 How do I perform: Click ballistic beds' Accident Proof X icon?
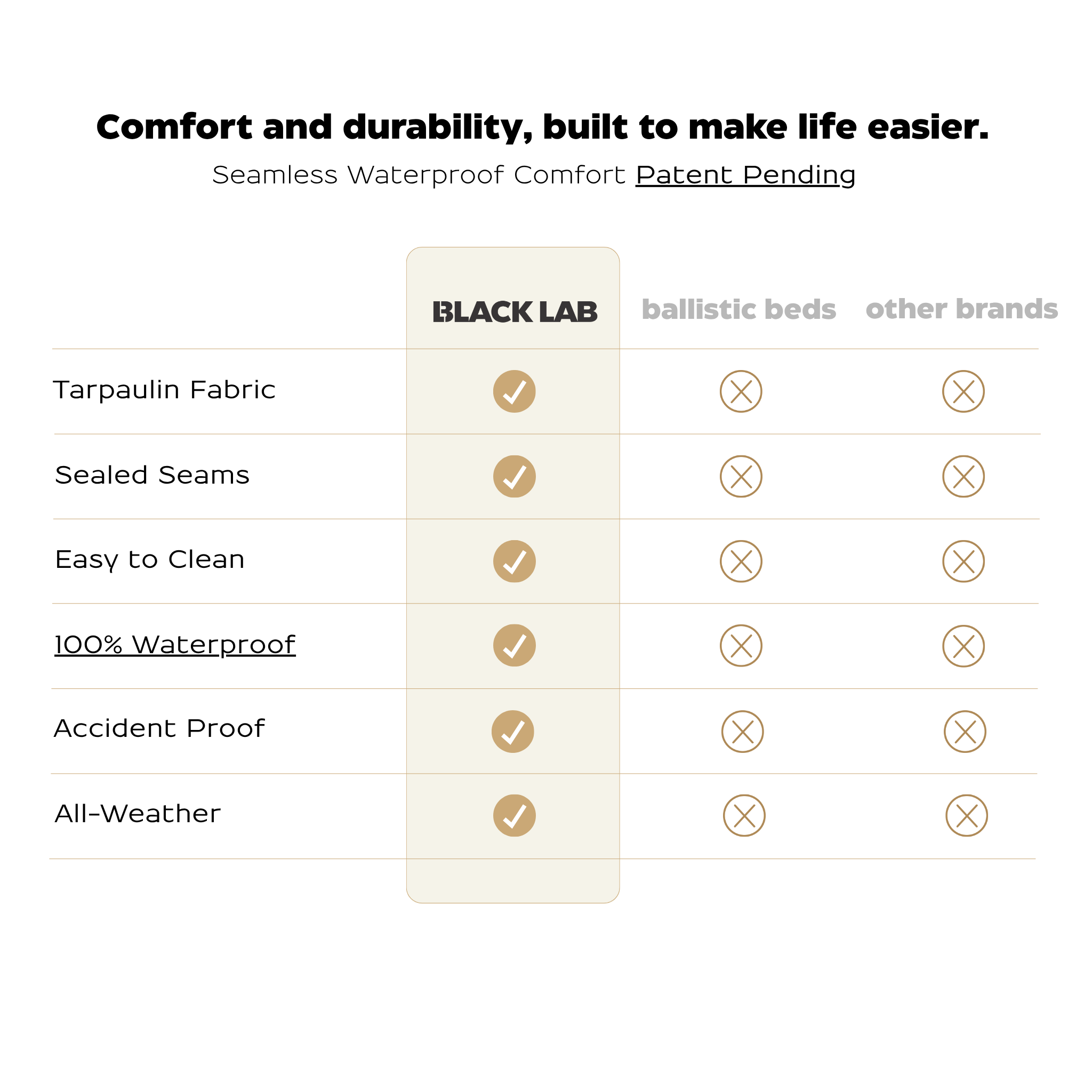[743, 732]
